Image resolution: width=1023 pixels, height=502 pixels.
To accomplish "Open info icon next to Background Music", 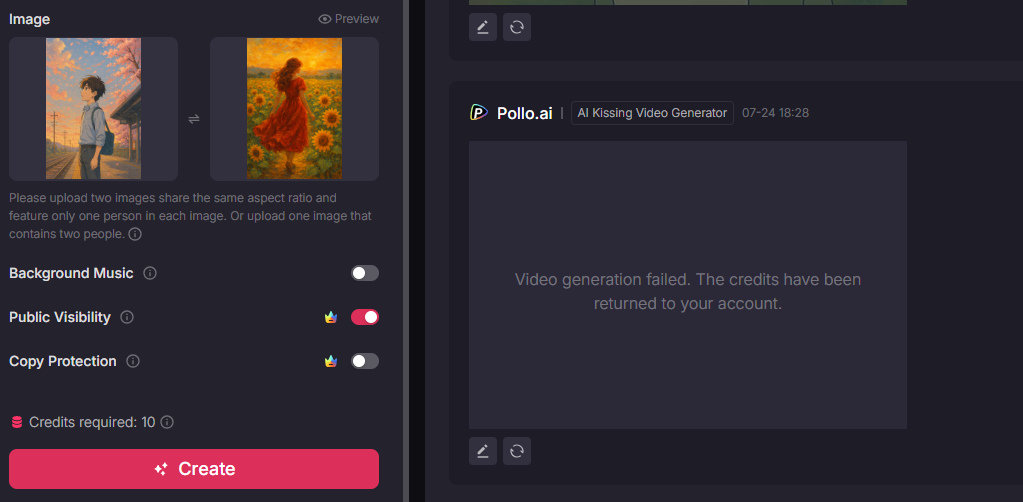I will click(x=149, y=273).
